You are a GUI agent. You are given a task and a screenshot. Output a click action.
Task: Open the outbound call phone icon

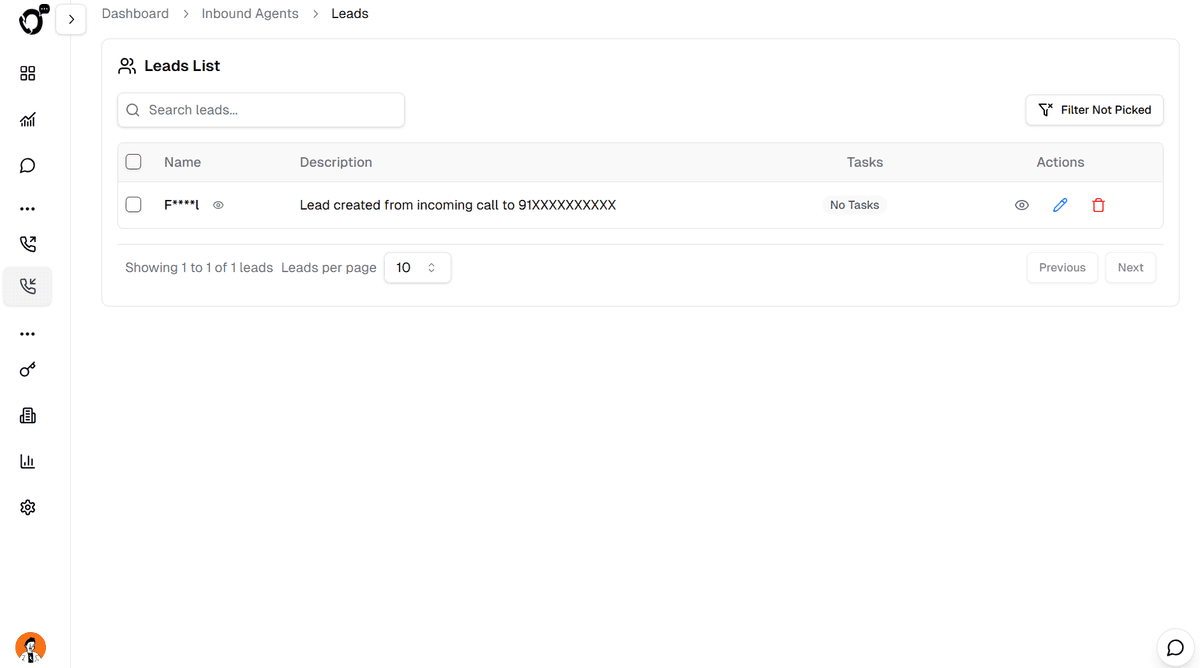28,243
